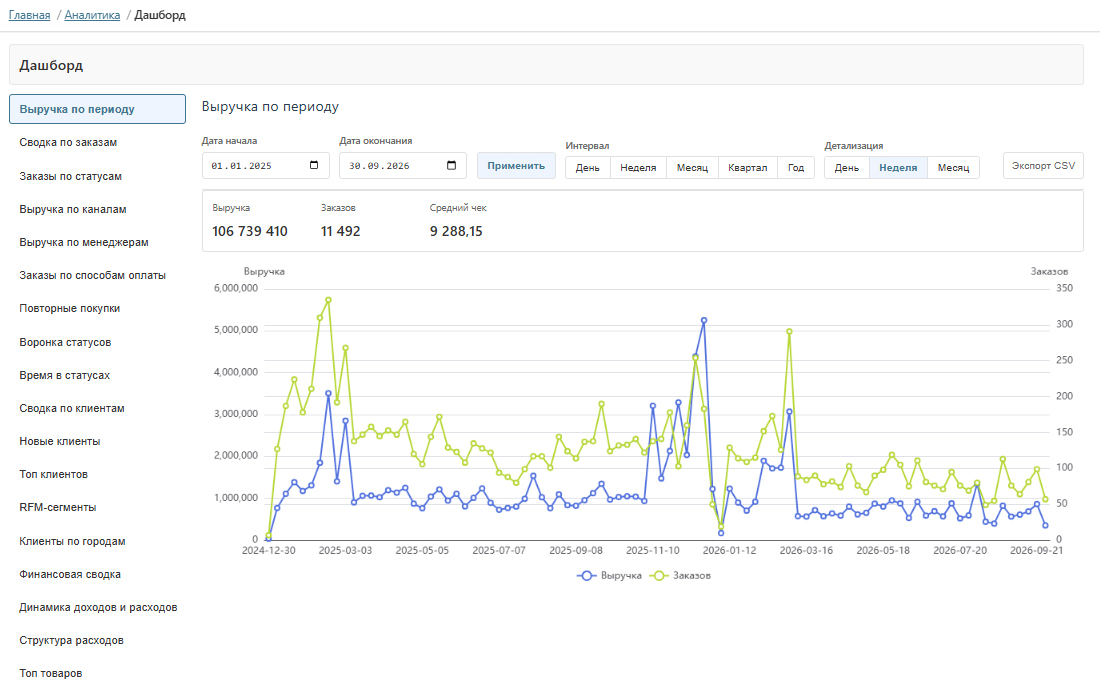
Task: Open Динамика доходов и расходов report
Action: (98, 607)
